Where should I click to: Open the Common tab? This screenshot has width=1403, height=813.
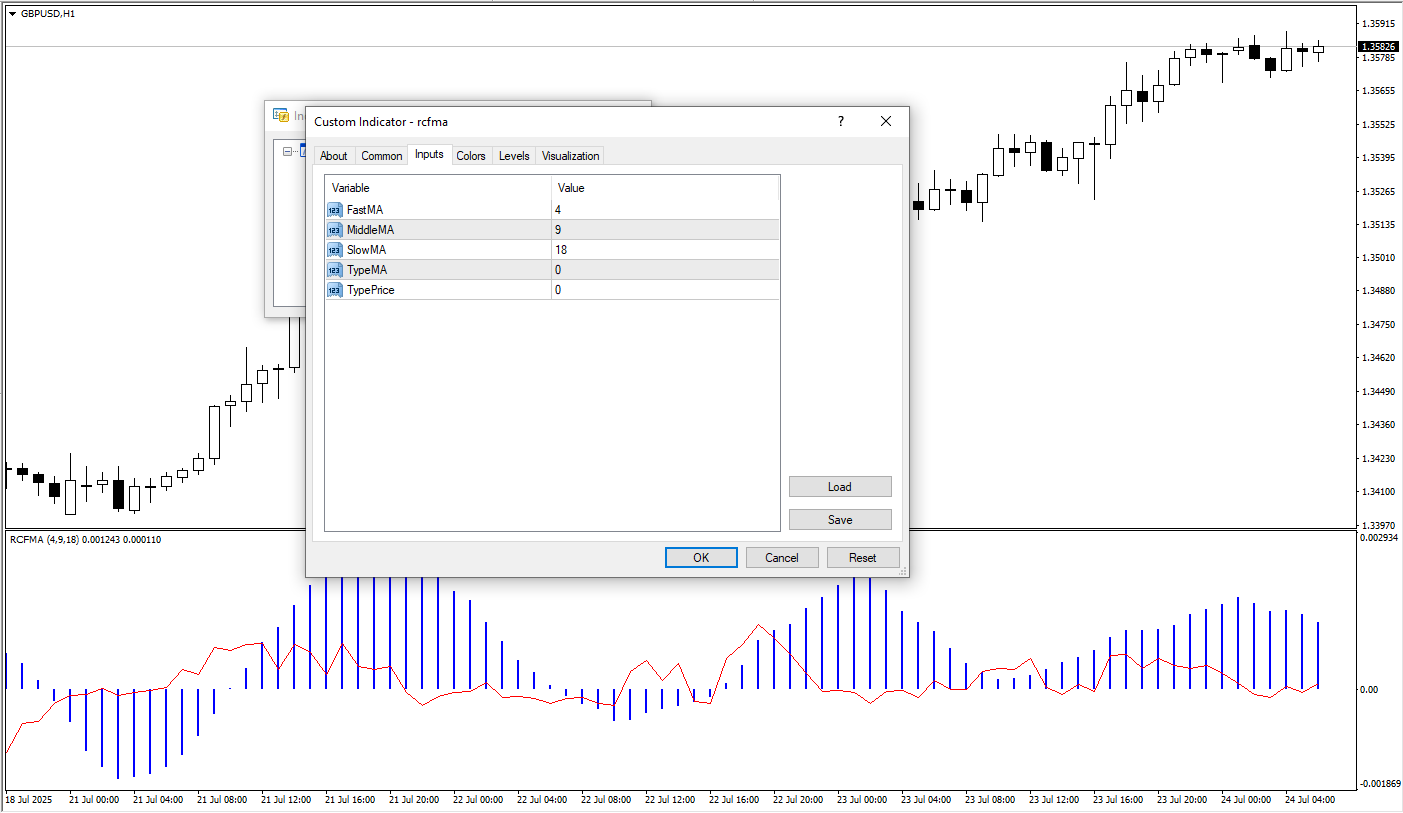coord(382,156)
